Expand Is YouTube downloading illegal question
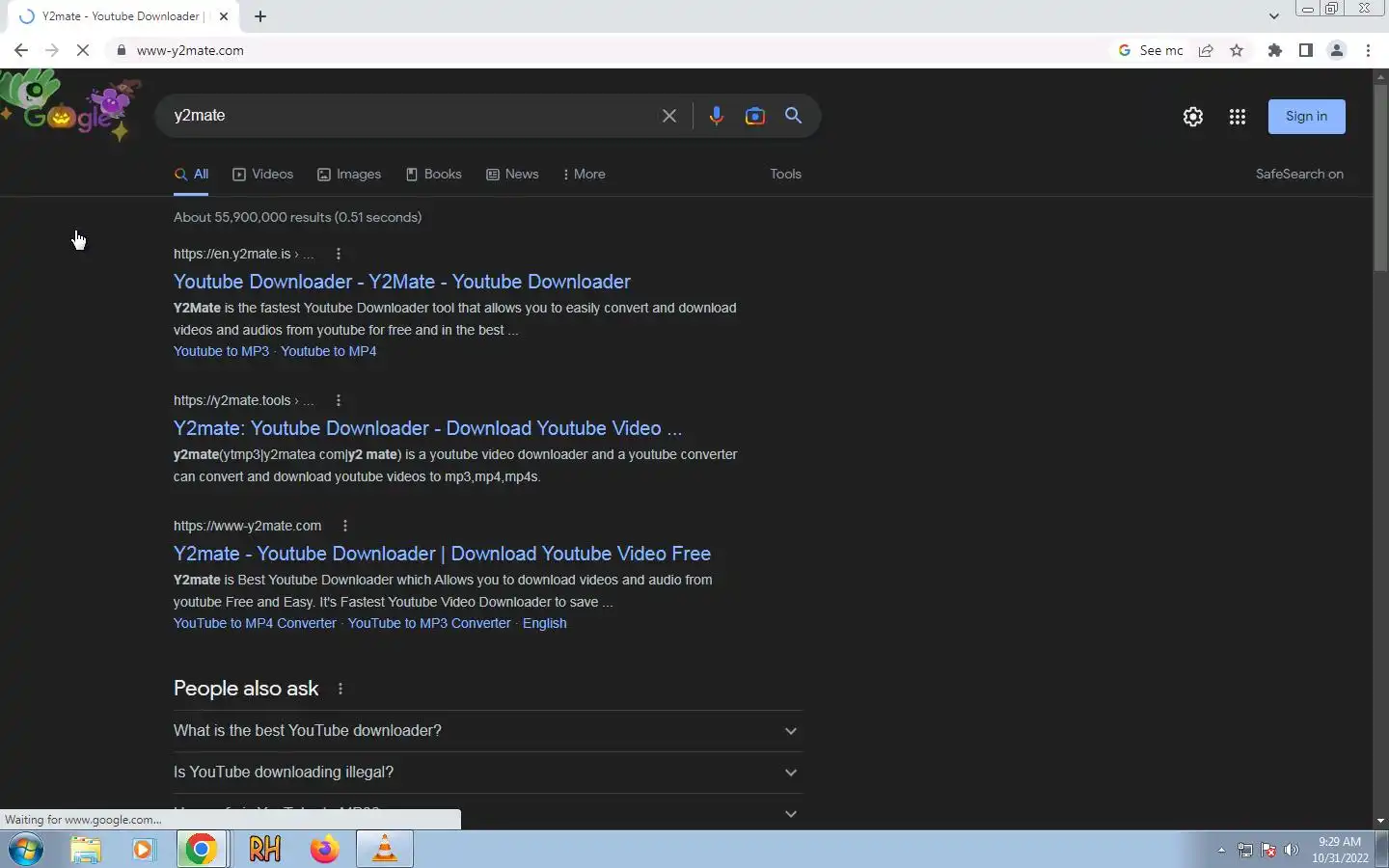This screenshot has height=868, width=1389. tap(487, 773)
